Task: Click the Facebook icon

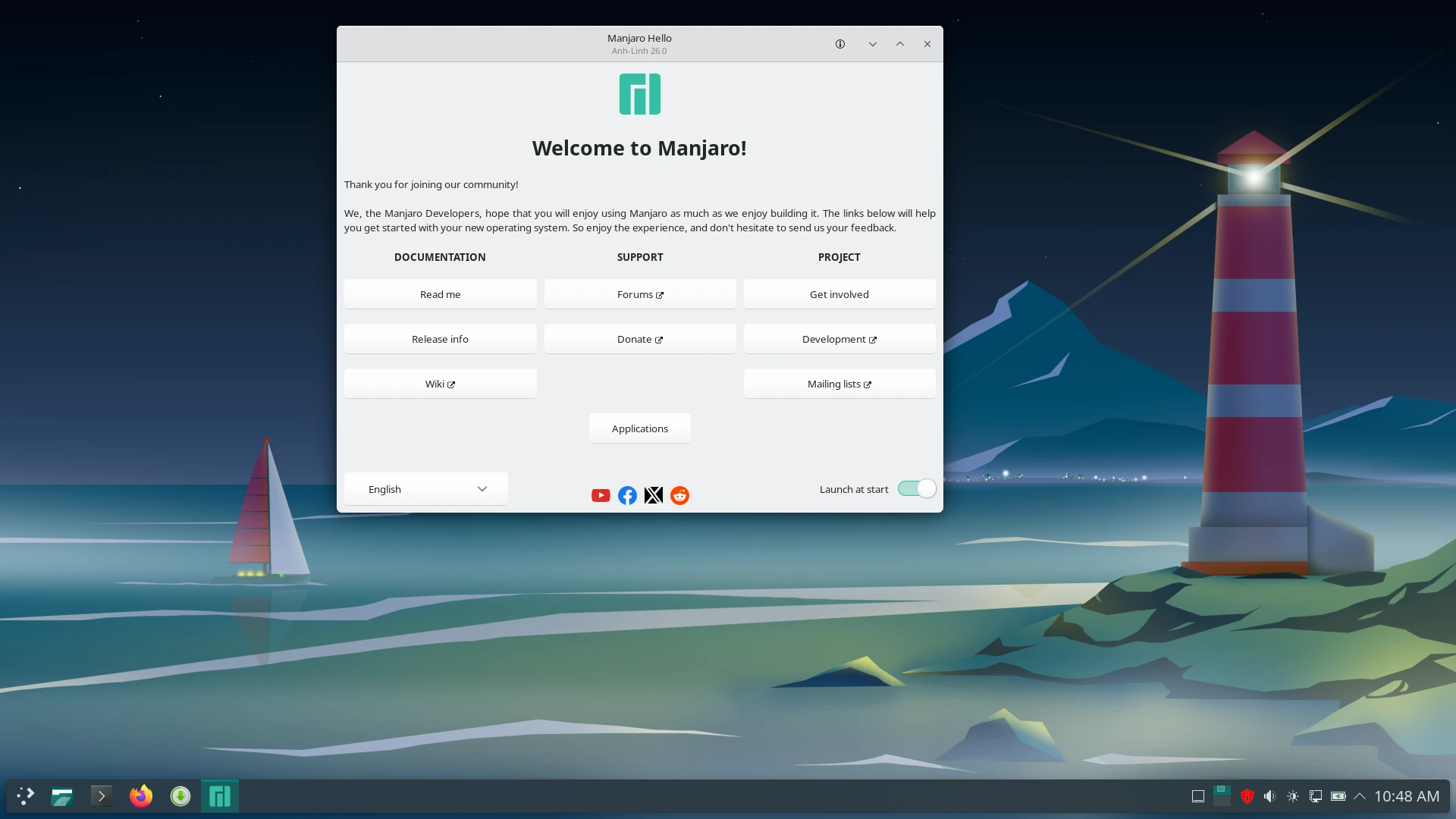Action: [627, 495]
